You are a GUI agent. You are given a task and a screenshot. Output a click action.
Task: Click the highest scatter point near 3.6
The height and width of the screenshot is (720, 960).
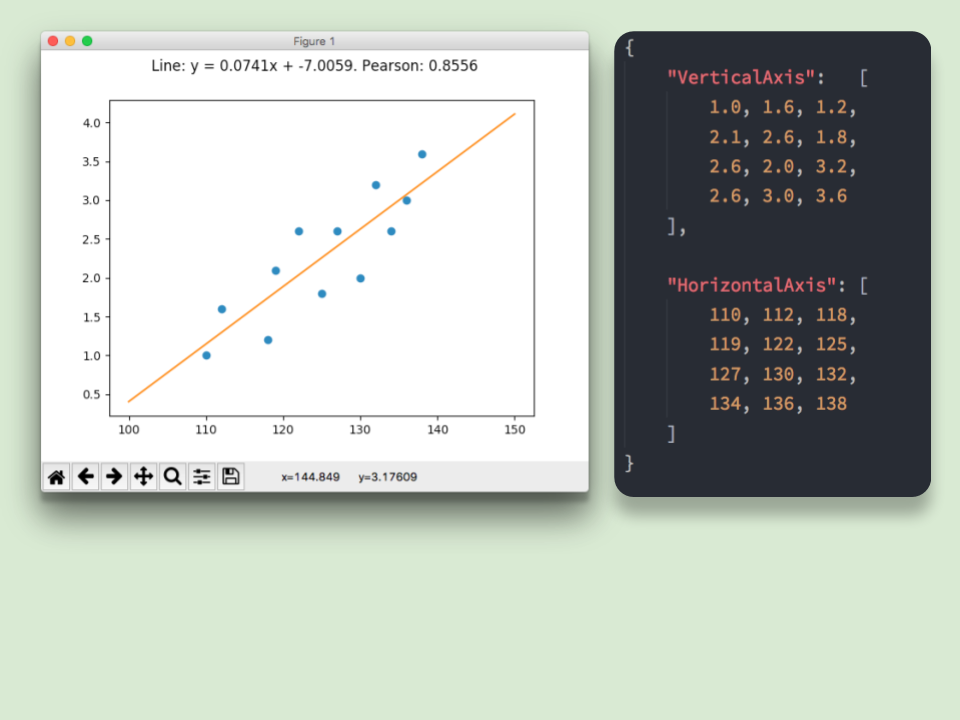[422, 154]
